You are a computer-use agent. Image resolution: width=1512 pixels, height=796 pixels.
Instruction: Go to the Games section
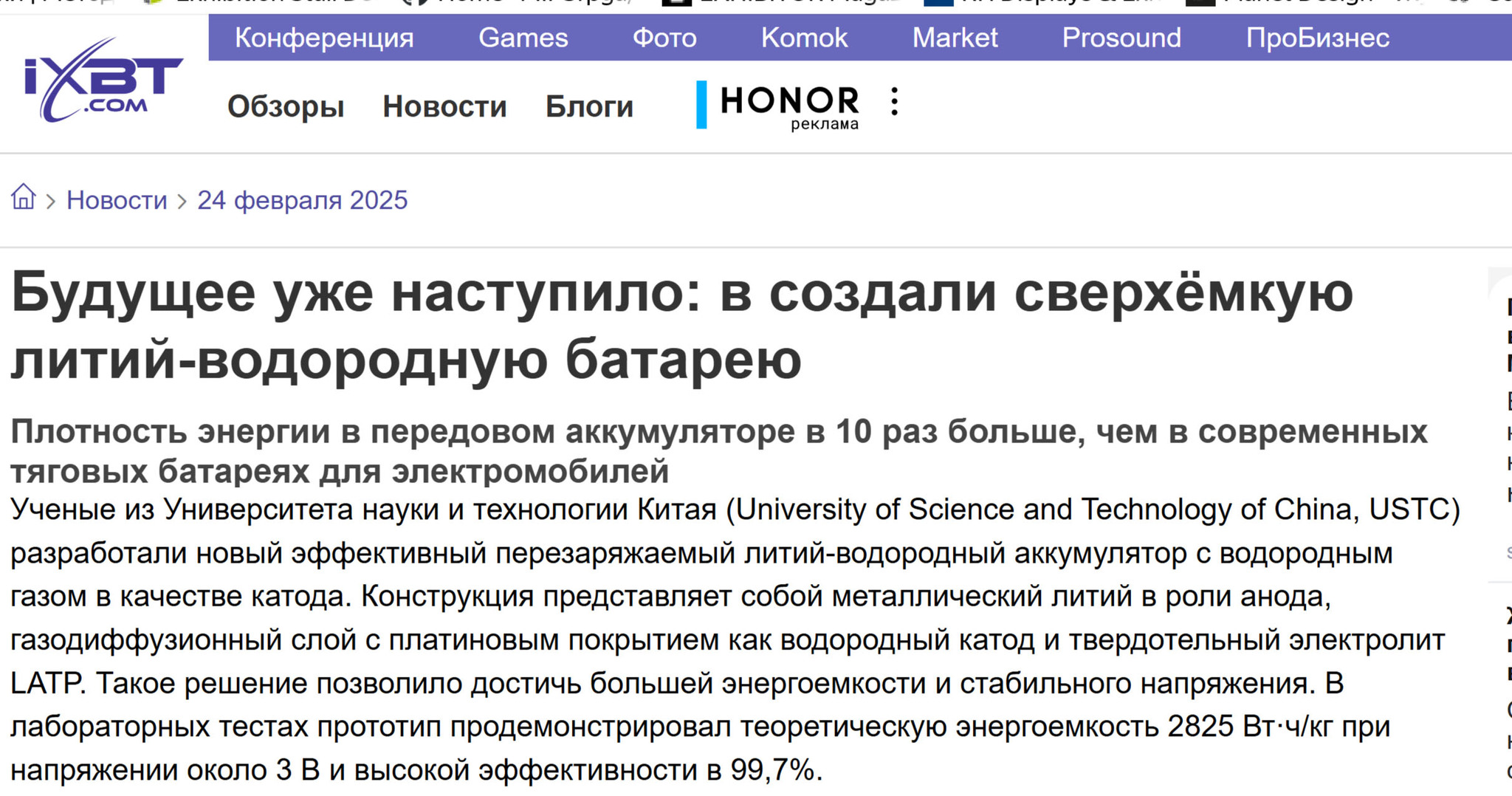[523, 38]
